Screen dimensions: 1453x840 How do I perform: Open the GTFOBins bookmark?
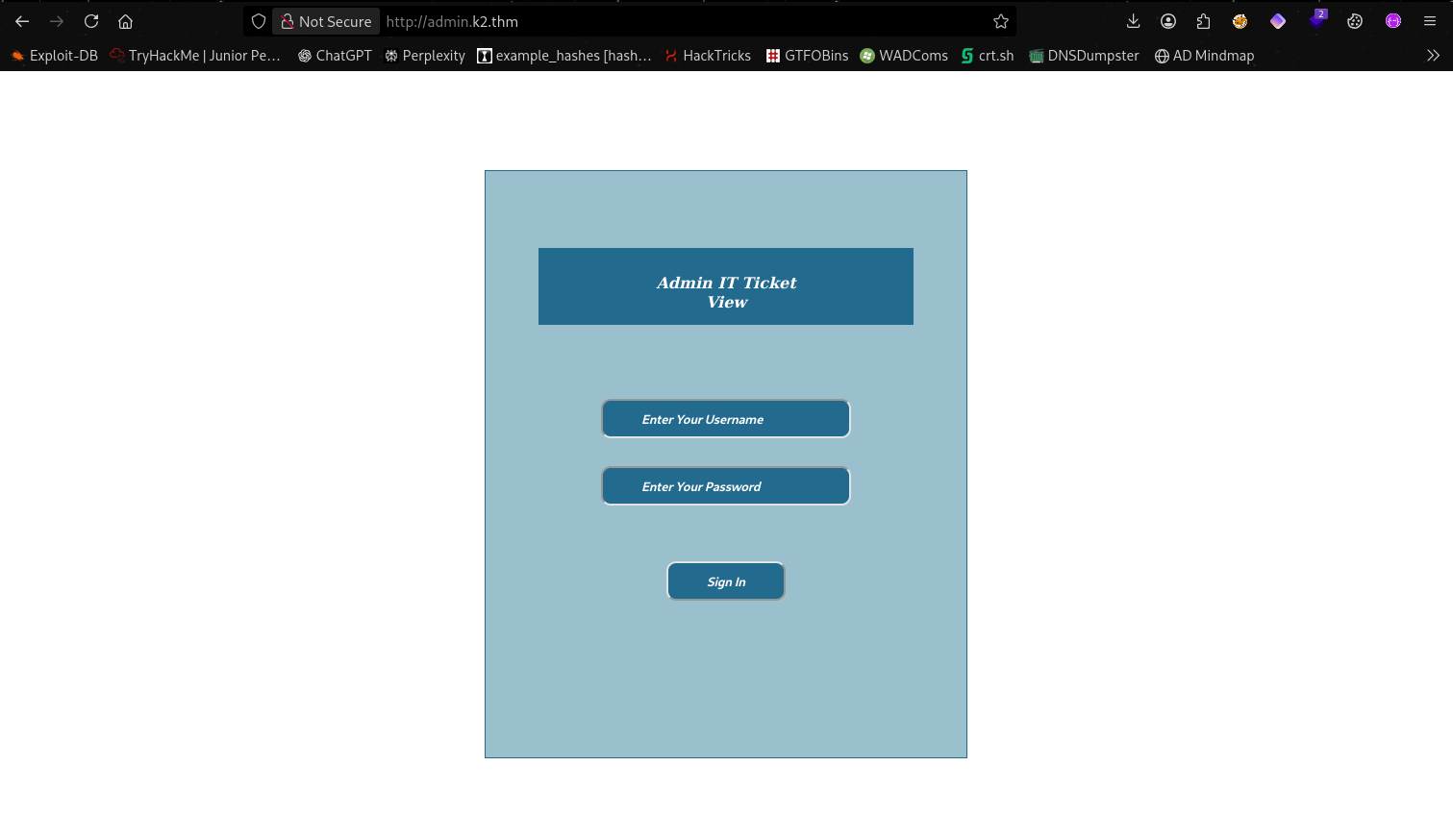click(x=807, y=56)
